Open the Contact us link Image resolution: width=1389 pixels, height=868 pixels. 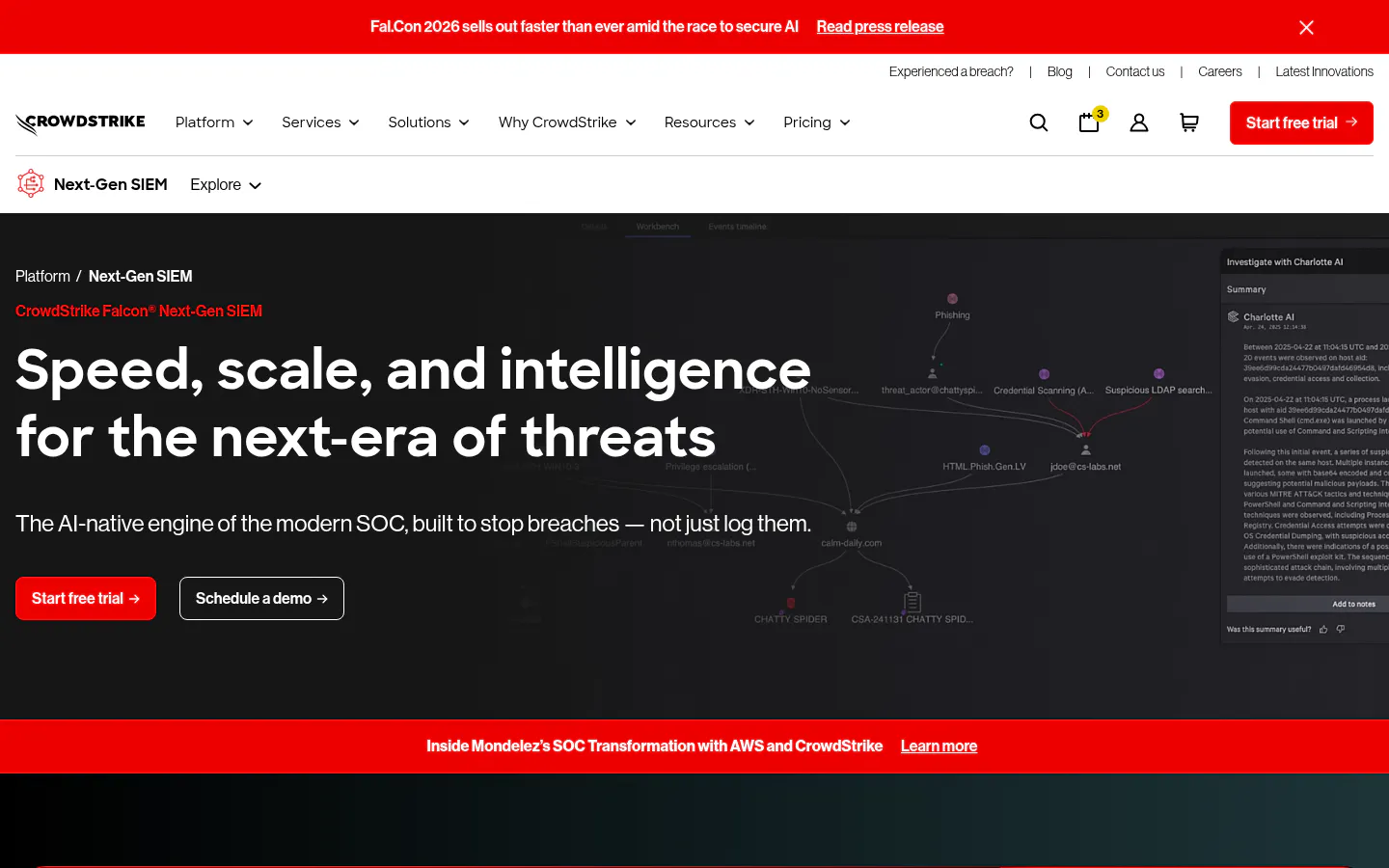point(1134,71)
